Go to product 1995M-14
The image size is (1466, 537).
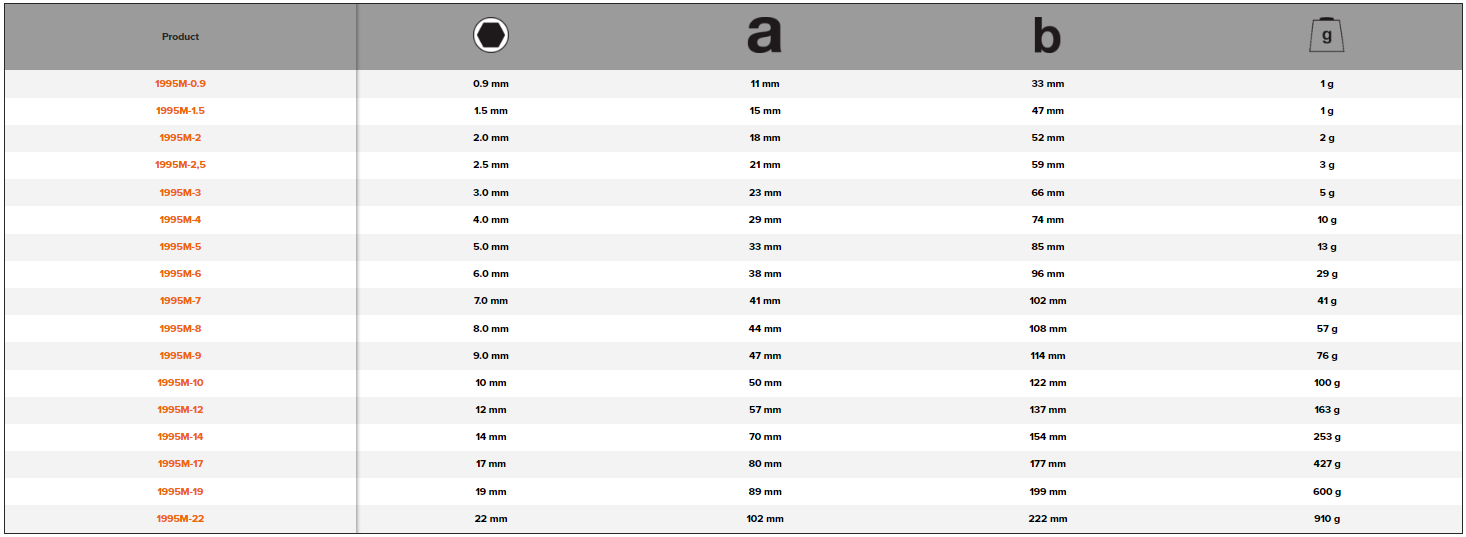(181, 437)
